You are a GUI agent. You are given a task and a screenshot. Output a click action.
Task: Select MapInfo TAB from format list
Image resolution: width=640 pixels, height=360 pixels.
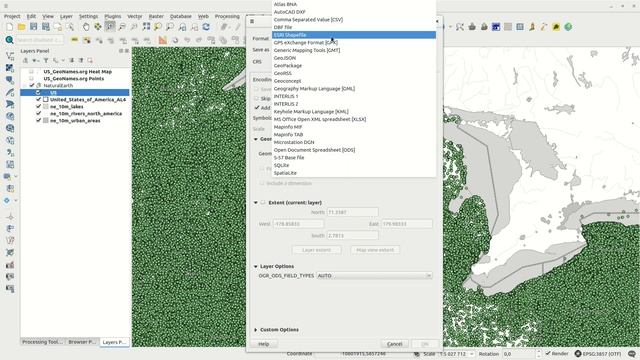click(x=354, y=134)
